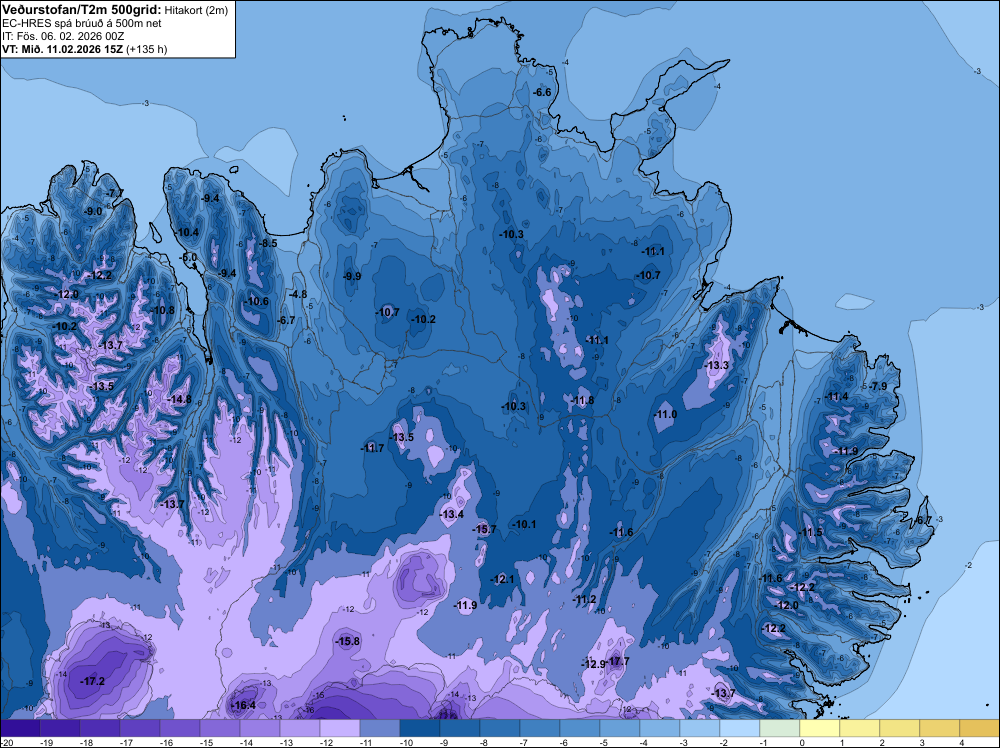Viewport: 1000px width, 748px height.
Task: Click the -11.2 temperature value
Action: 585,599
